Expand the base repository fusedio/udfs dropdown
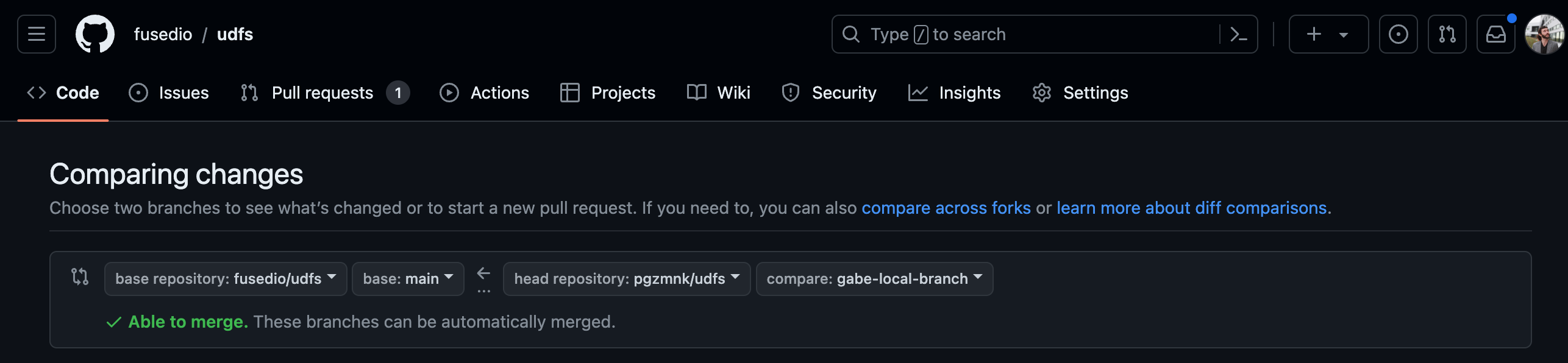 pyautogui.click(x=226, y=279)
